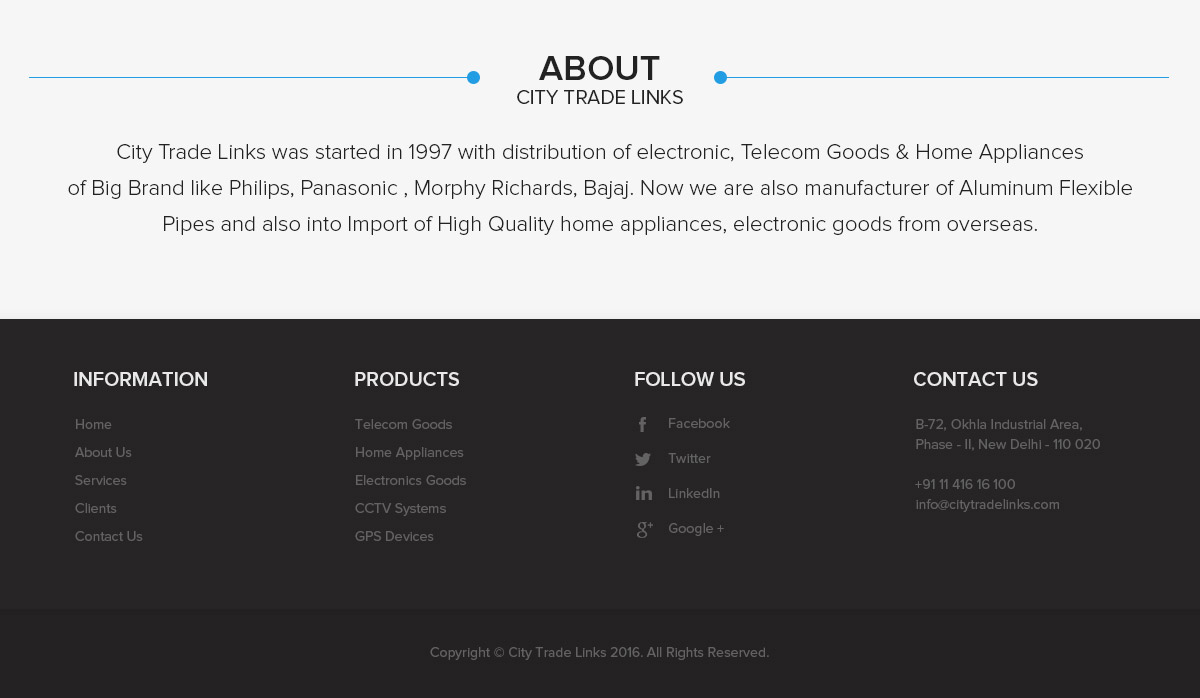Image resolution: width=1200 pixels, height=698 pixels.
Task: Browse Electronics Goods product link
Action: 411,481
